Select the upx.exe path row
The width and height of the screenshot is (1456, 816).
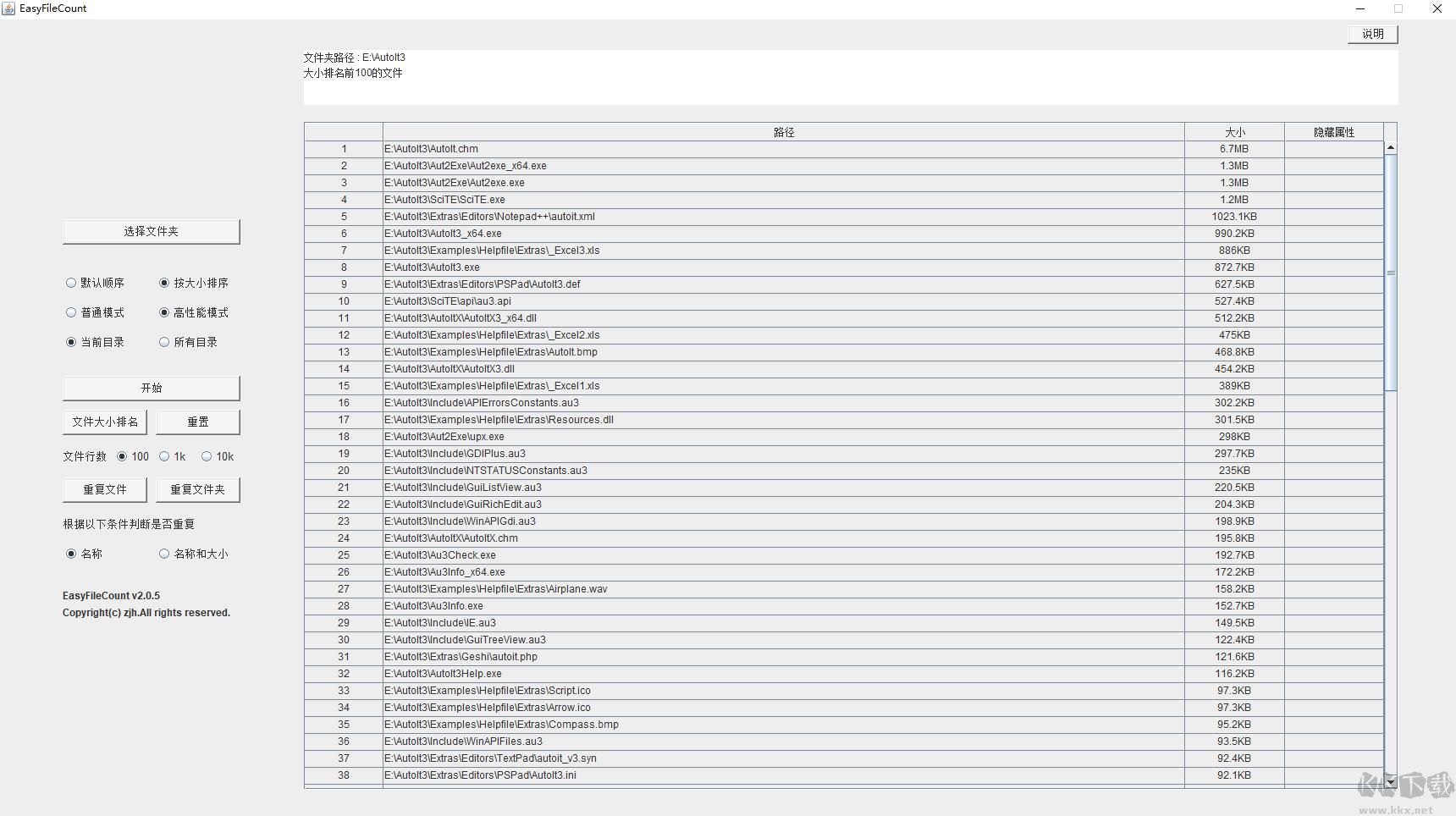(784, 437)
